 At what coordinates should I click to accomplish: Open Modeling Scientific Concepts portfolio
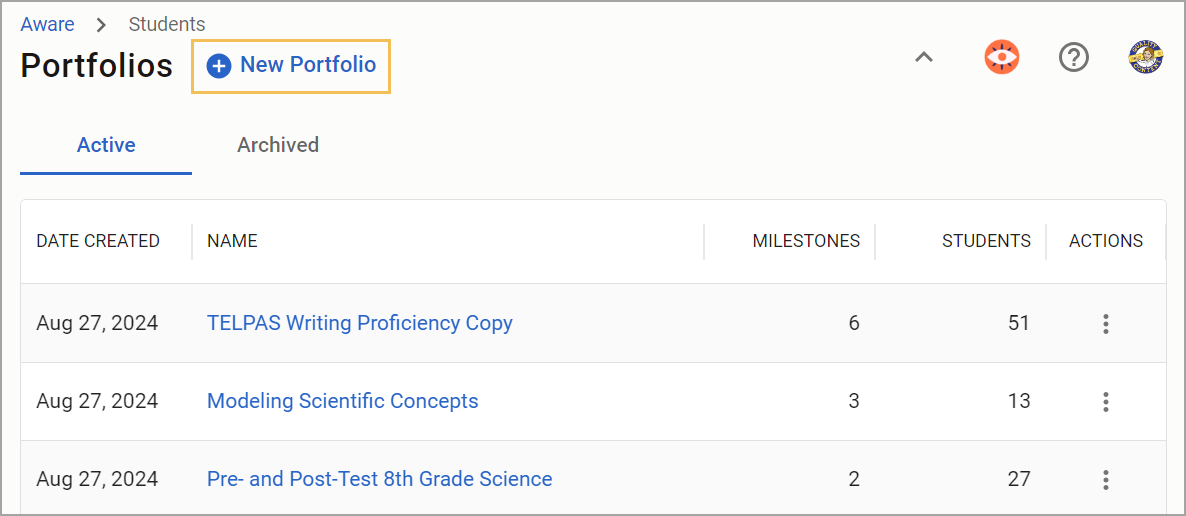(343, 401)
